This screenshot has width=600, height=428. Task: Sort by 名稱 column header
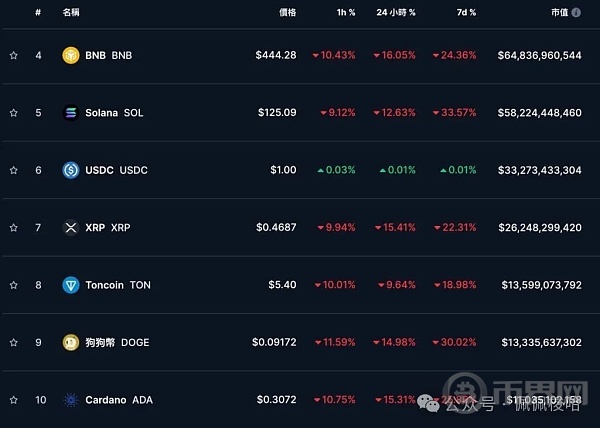click(x=71, y=13)
